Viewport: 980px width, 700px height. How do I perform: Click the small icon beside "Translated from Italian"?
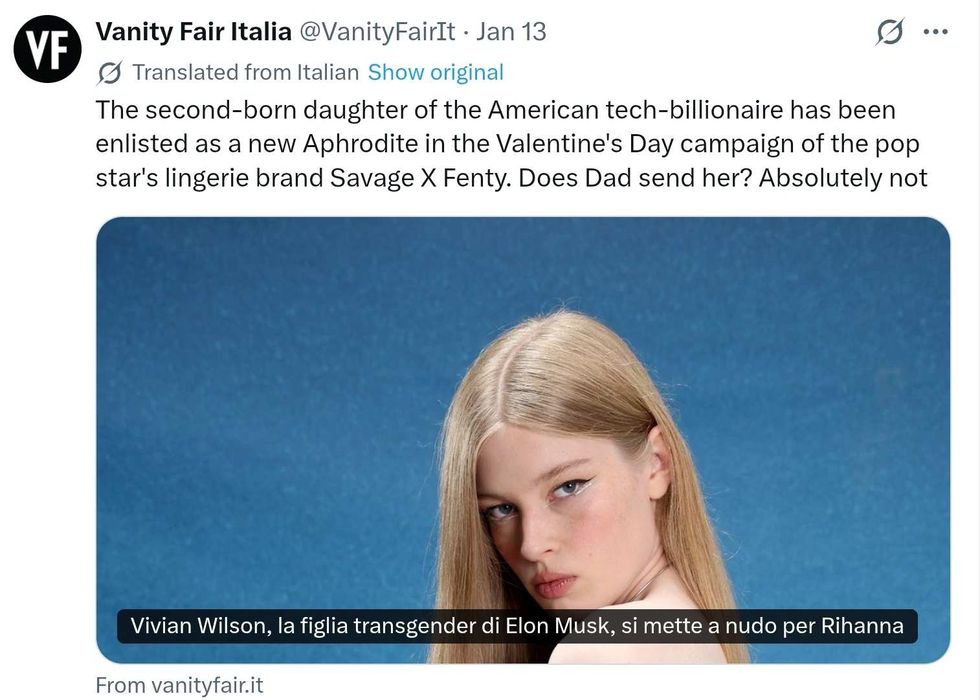pyautogui.click(x=111, y=72)
